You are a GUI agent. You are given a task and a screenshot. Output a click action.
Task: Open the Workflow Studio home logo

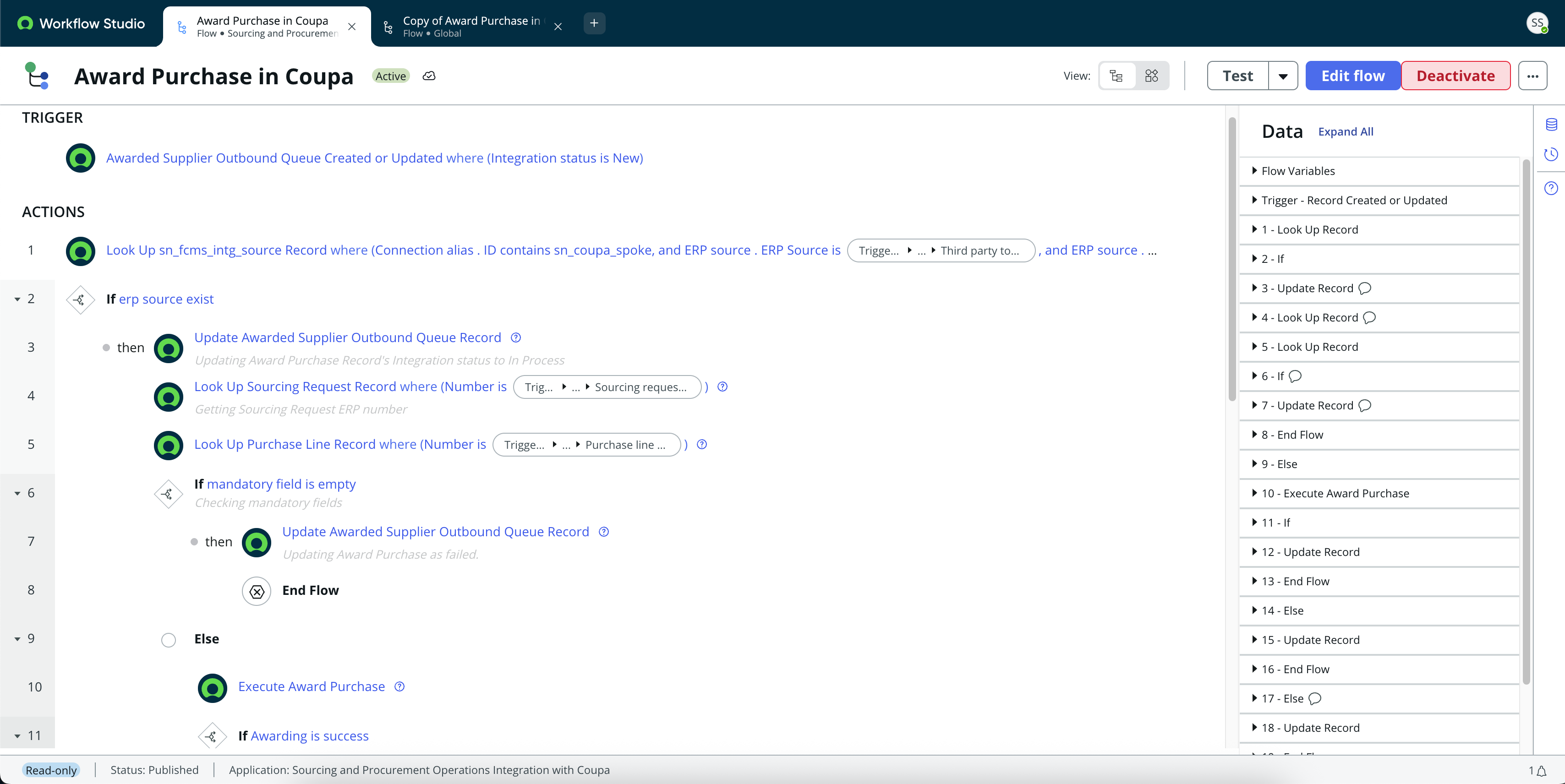82,24
